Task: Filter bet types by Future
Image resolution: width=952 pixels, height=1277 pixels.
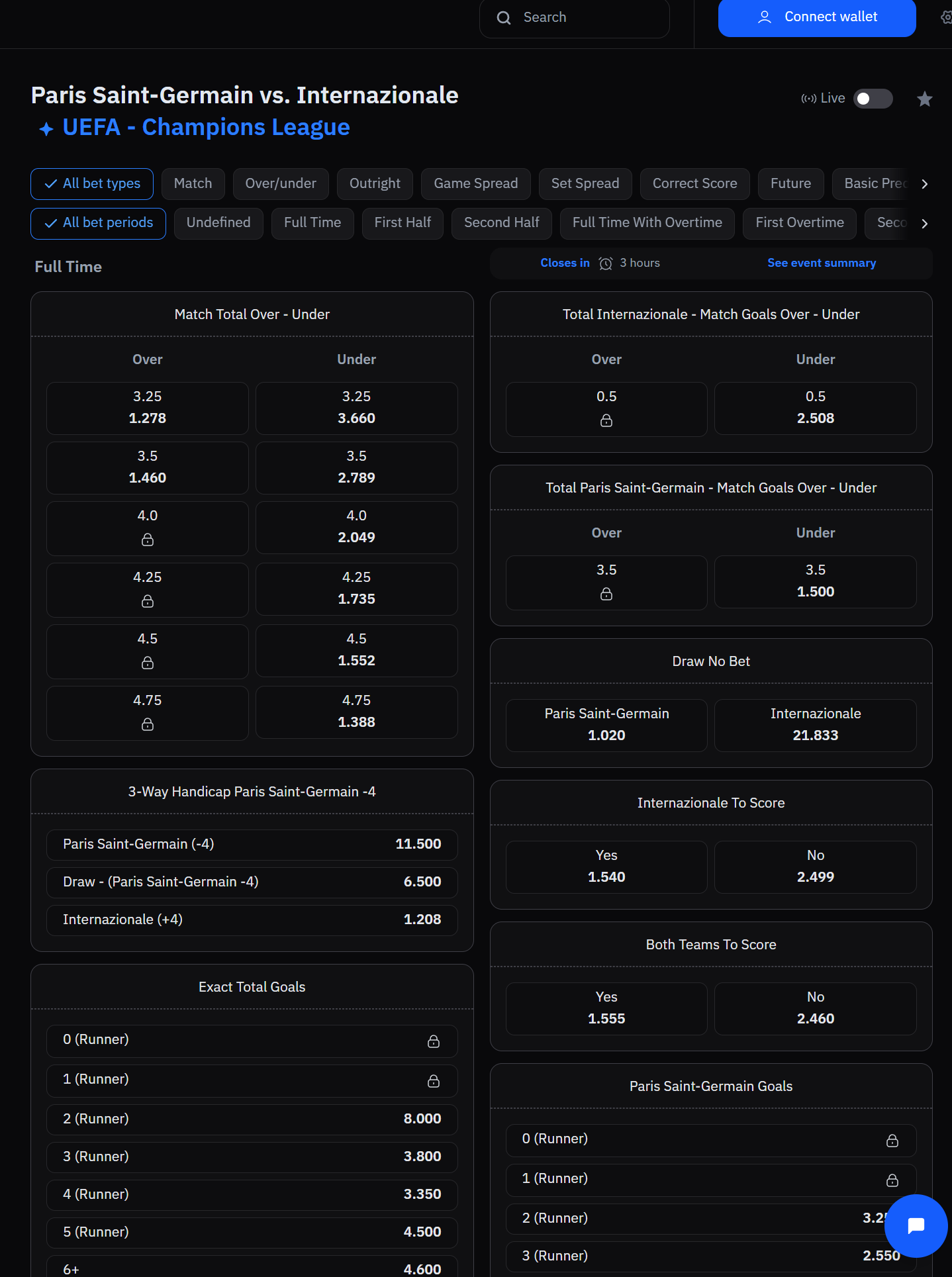Action: (790, 184)
